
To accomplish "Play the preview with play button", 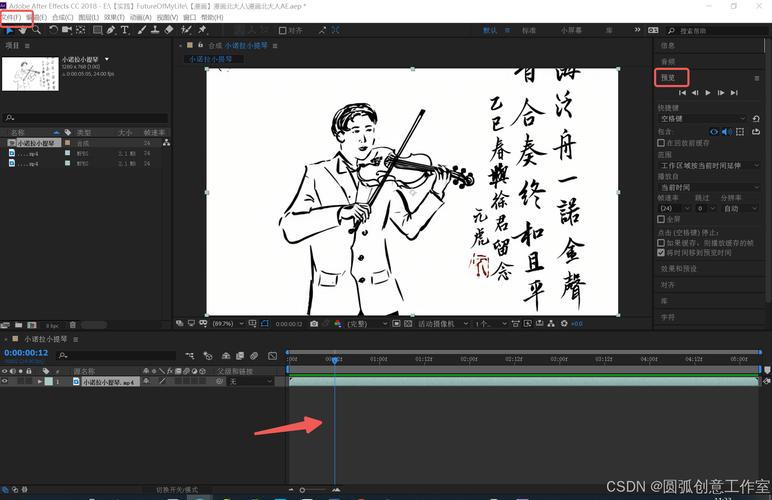I will (x=708, y=93).
